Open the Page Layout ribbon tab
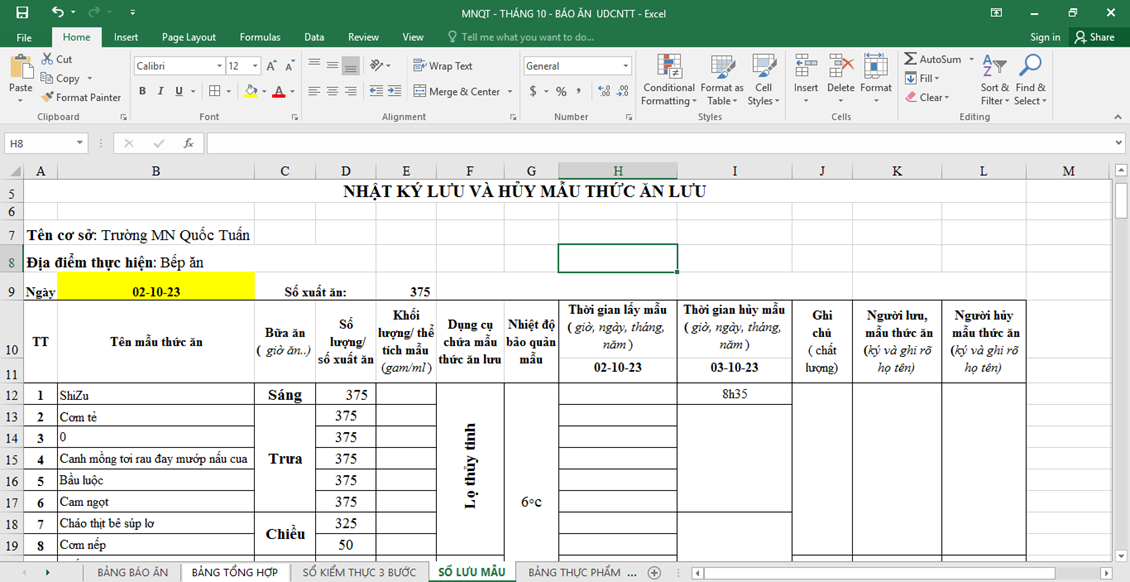Image resolution: width=1130 pixels, height=582 pixels. (188, 37)
